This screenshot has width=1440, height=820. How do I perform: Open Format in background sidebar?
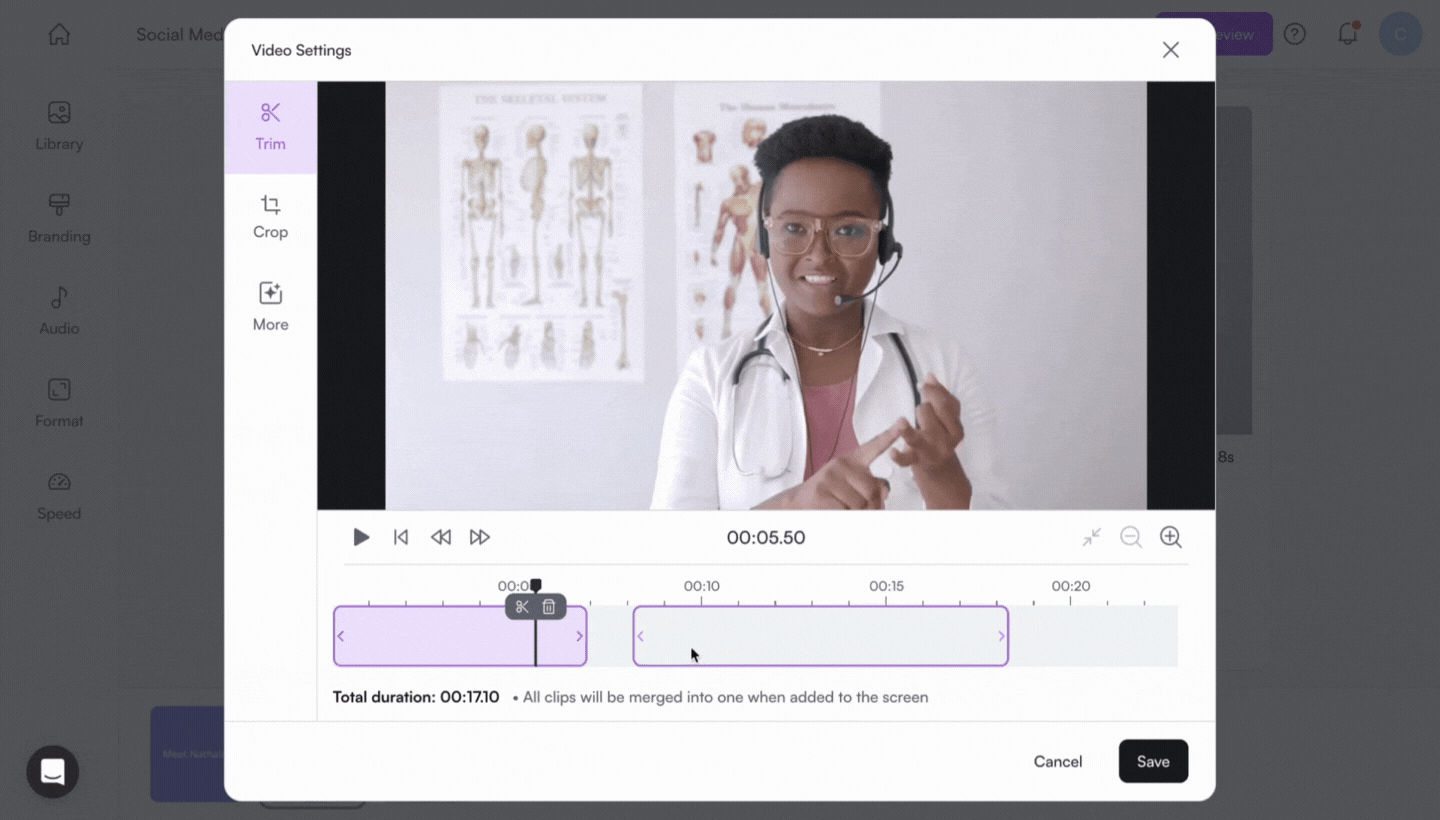pos(59,404)
